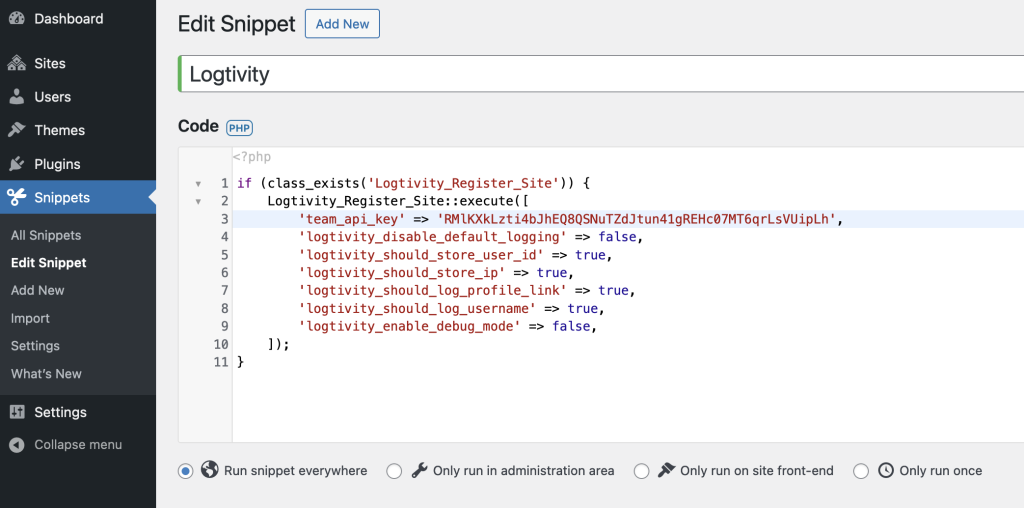1024x508 pixels.
Task: Click the Settings sliders icon in sidebar
Action: [x=17, y=412]
